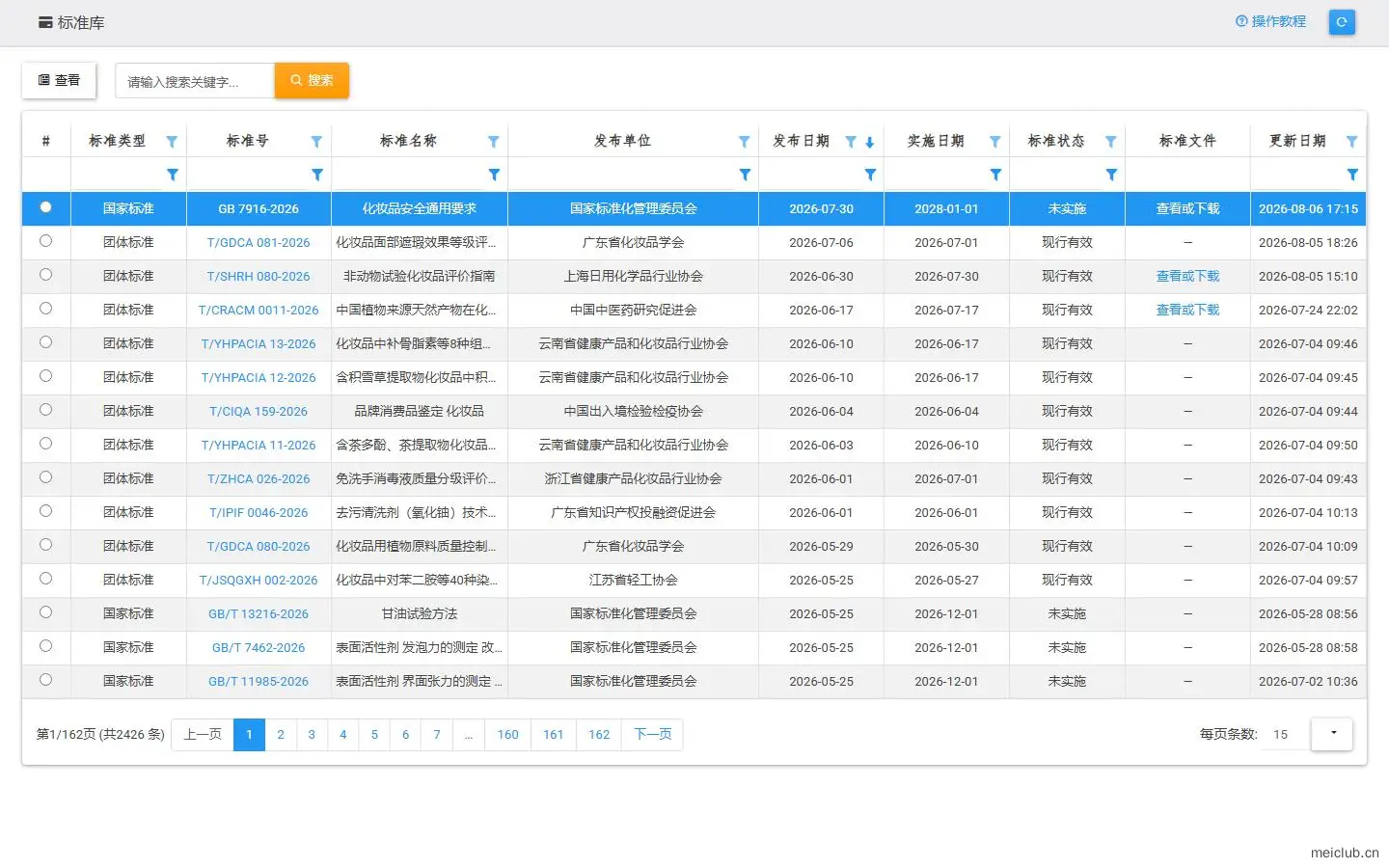
Task: Select radio button for T/SHRH 080-2026 row
Action: point(45,275)
